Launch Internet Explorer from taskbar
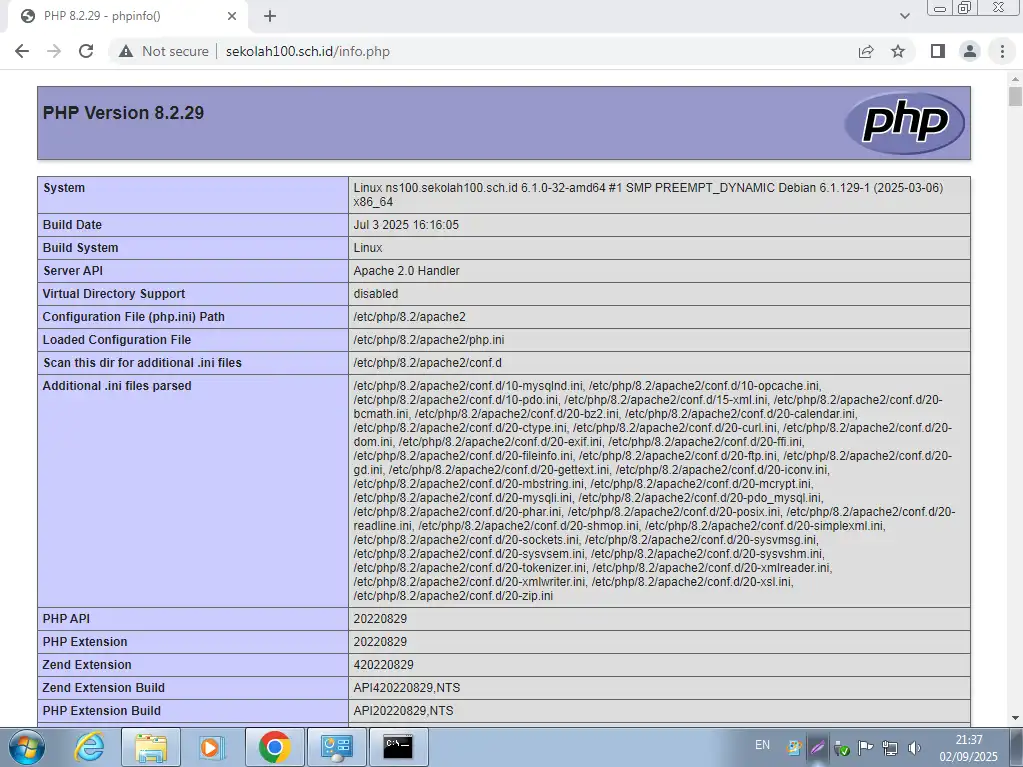Viewport: 1023px width, 767px height. (x=89, y=747)
